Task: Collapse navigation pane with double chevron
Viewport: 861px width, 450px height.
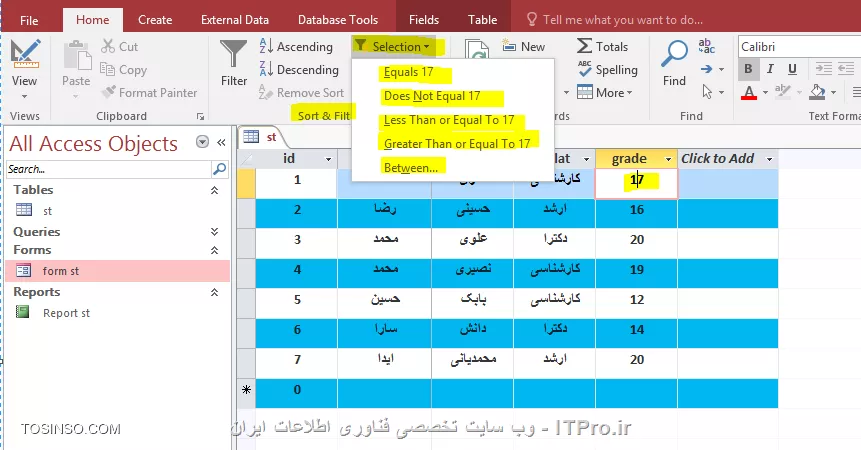Action: click(221, 143)
